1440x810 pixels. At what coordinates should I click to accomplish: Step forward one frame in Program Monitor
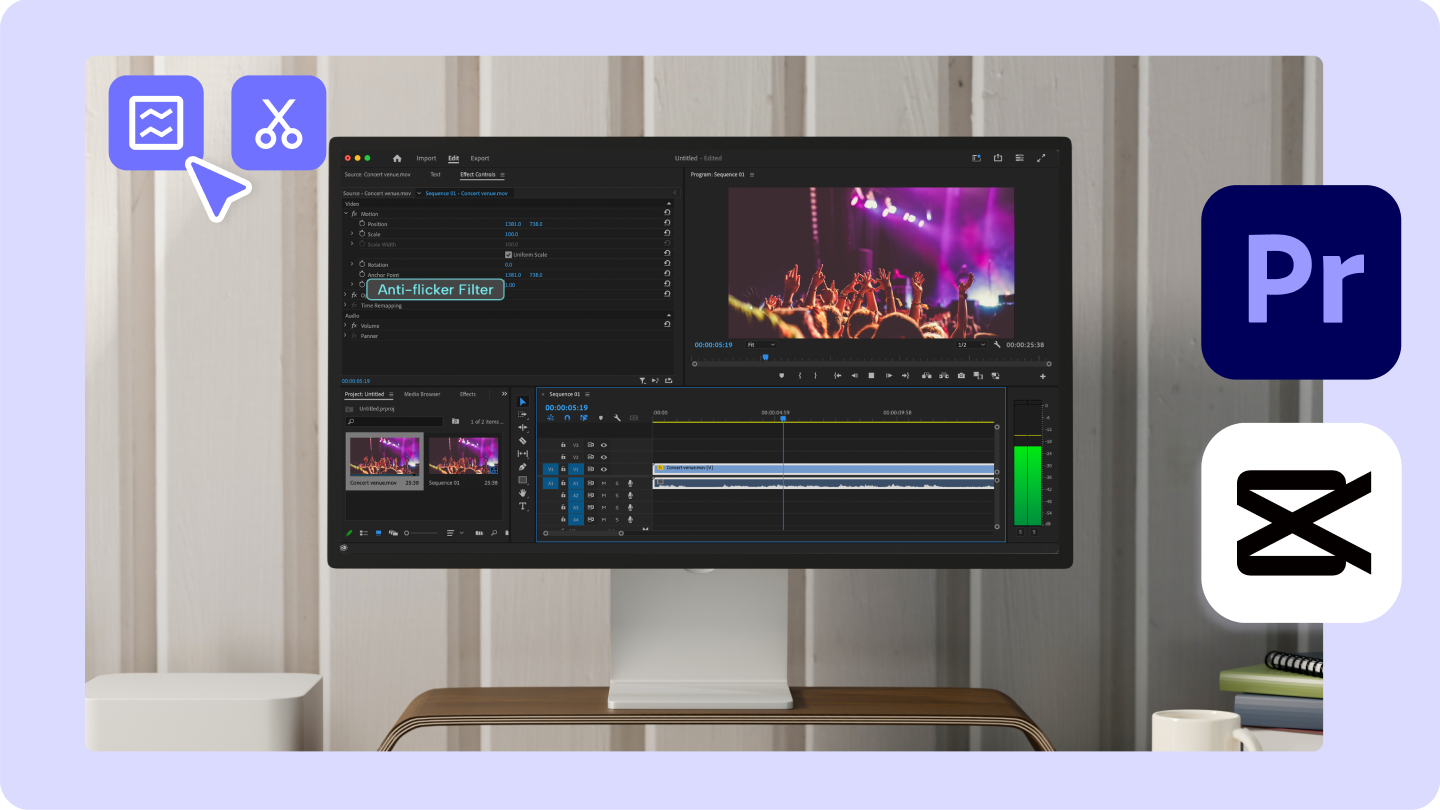click(888, 376)
